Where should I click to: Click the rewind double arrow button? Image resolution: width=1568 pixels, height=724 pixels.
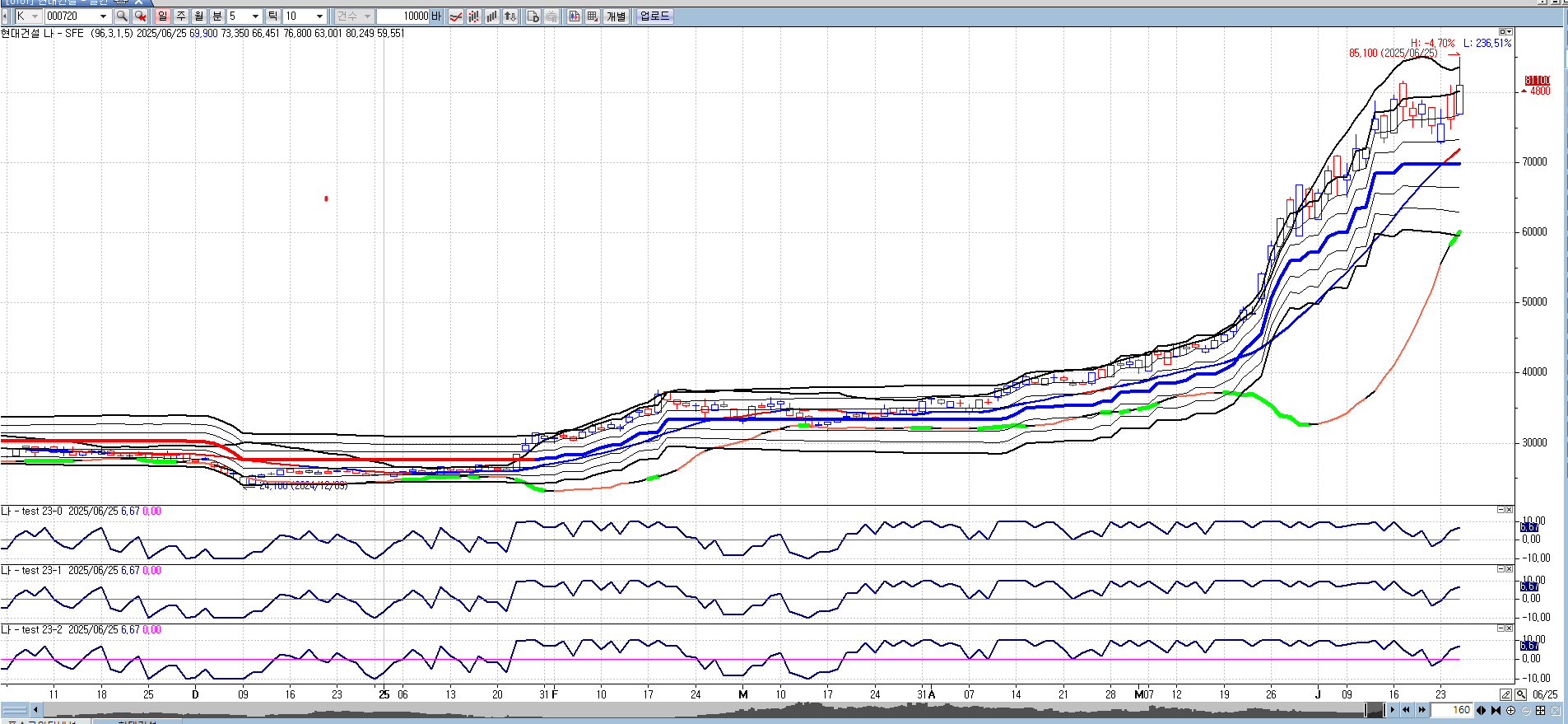[x=1407, y=710]
